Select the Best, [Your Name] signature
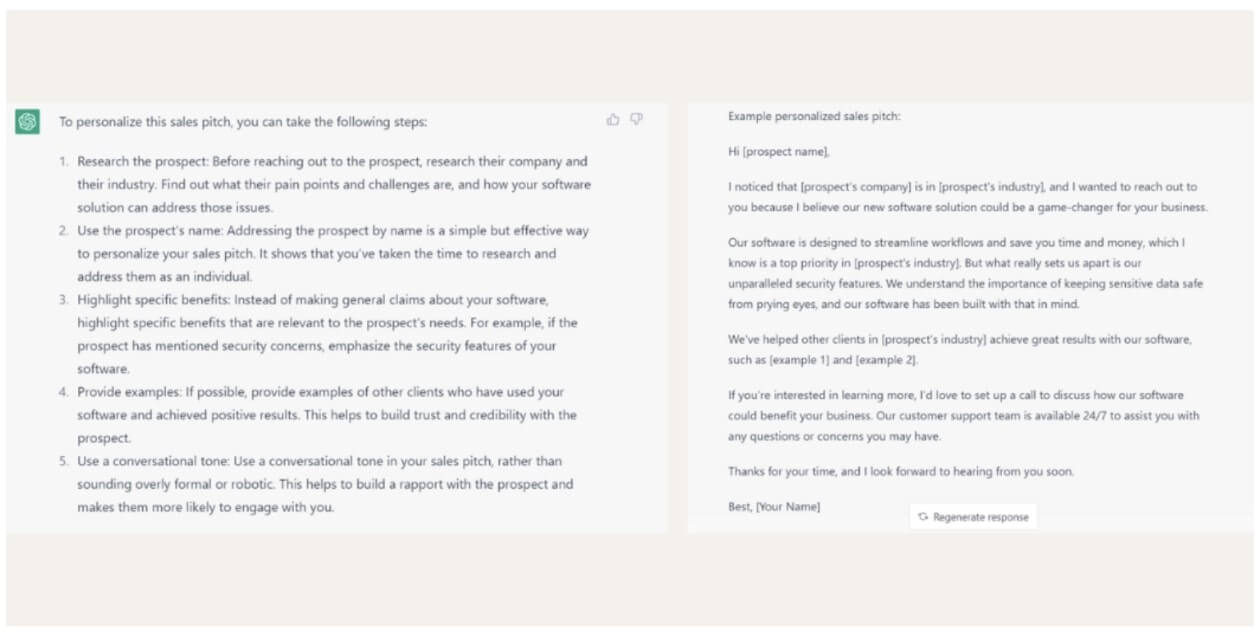 pos(771,507)
